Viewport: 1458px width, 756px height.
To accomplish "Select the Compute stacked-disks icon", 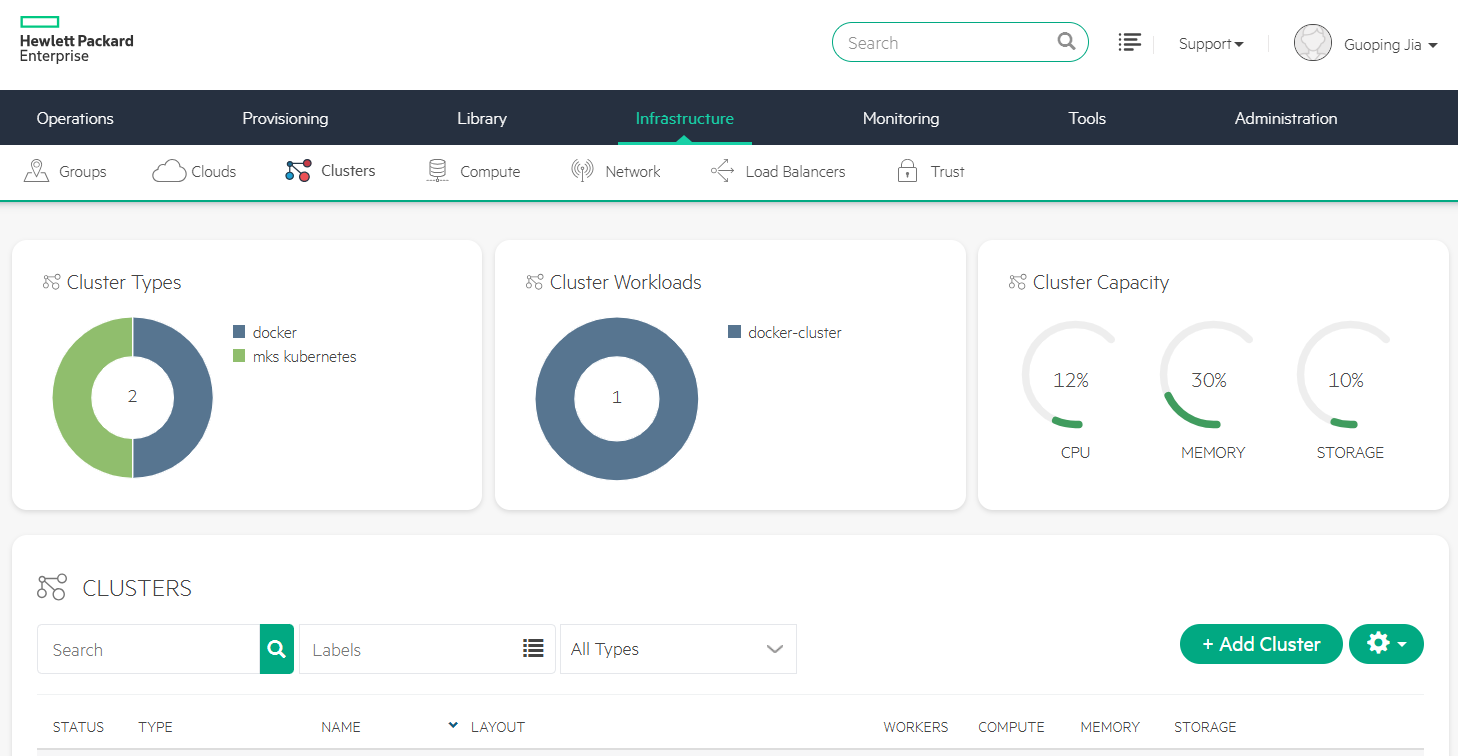I will 437,170.
